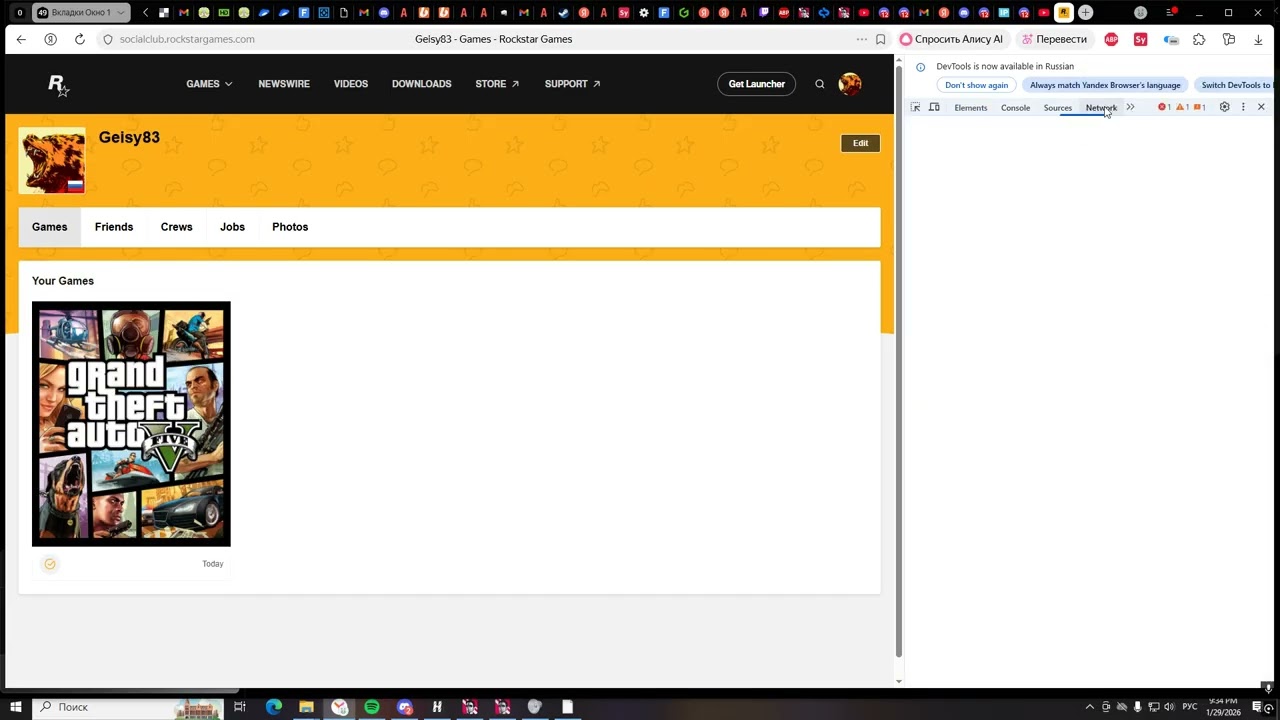The image size is (1280, 720).
Task: Open the user avatar menu in header
Action: (850, 84)
